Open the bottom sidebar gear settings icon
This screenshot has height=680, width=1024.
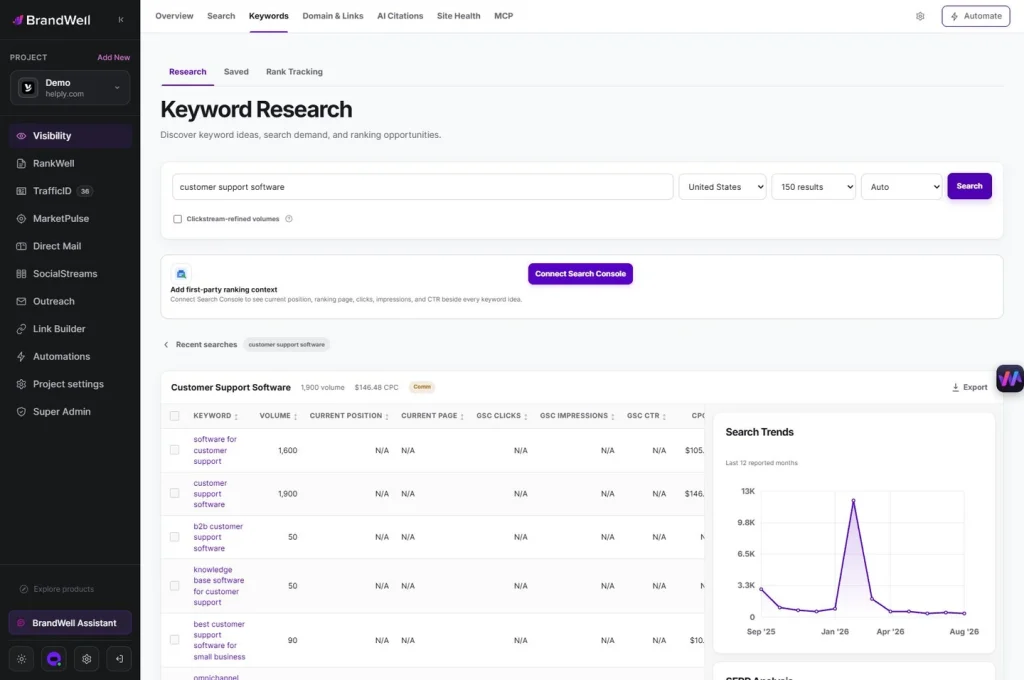click(x=86, y=659)
